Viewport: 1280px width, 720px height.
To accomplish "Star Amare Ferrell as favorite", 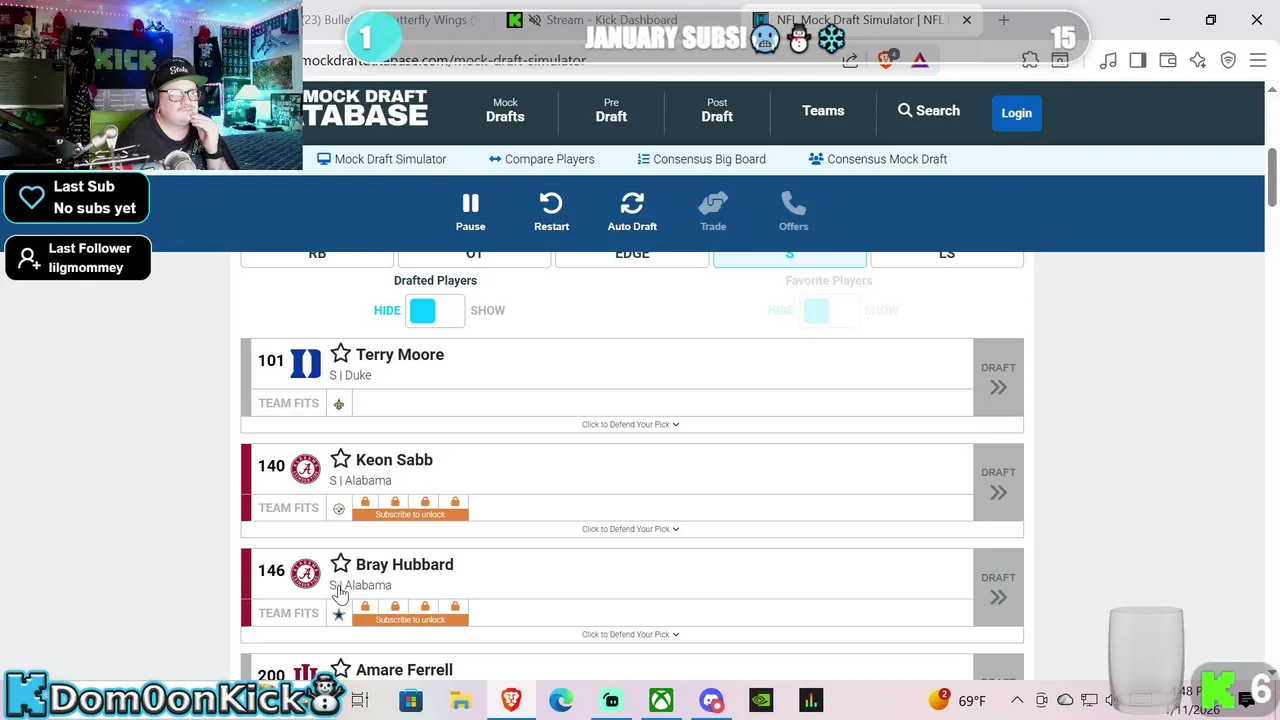I will point(341,668).
